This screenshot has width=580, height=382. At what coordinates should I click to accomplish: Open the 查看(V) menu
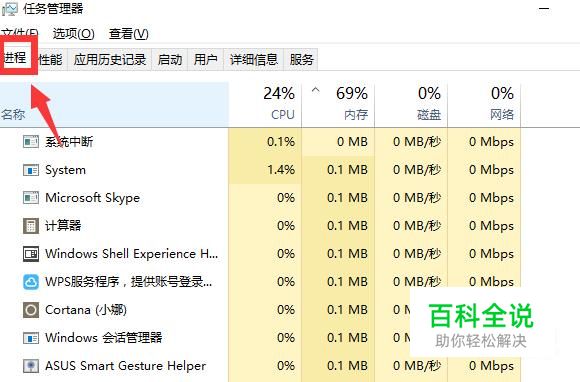pos(129,34)
